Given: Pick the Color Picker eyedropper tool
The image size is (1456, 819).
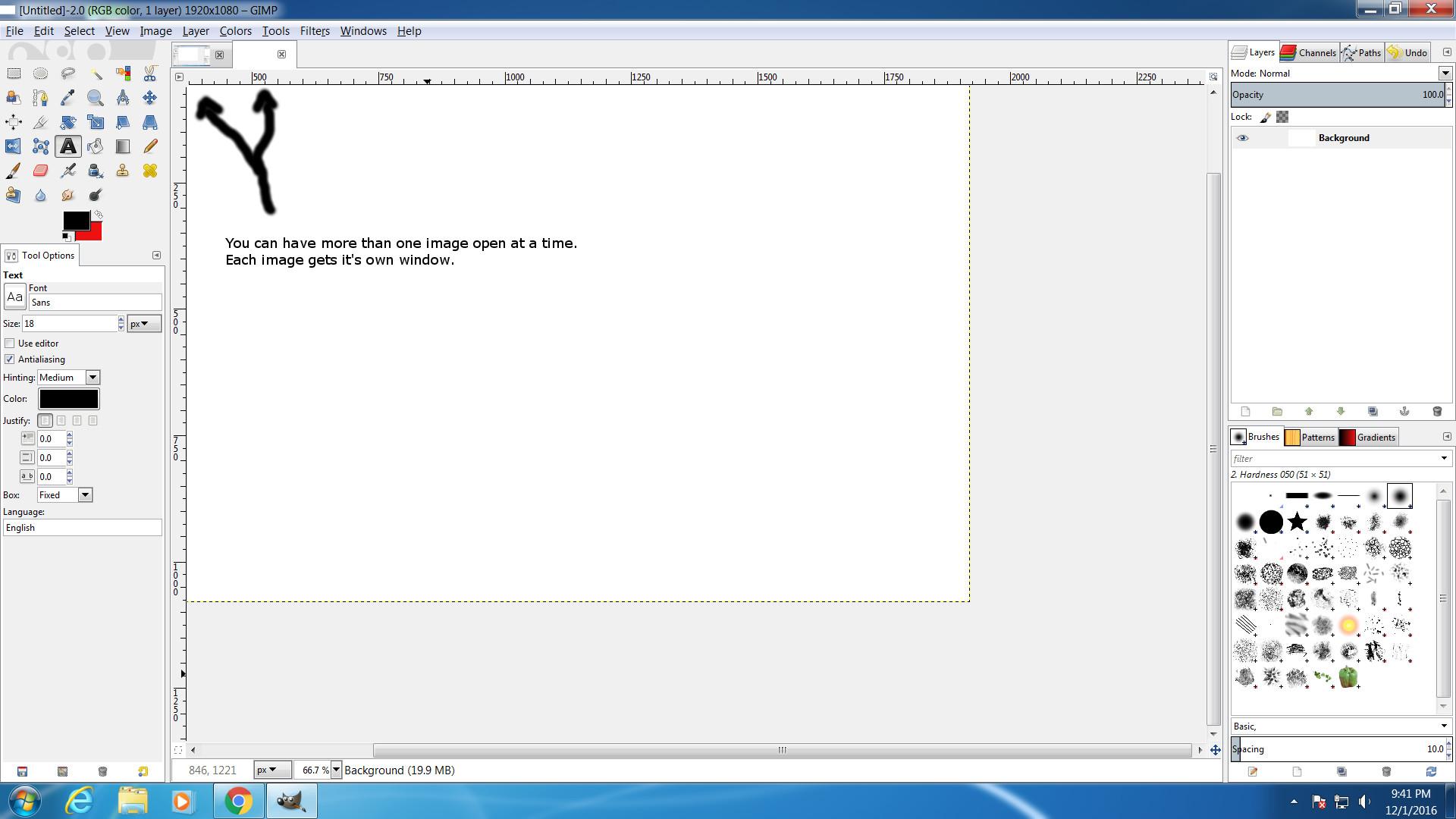Looking at the screenshot, I should click(x=68, y=98).
